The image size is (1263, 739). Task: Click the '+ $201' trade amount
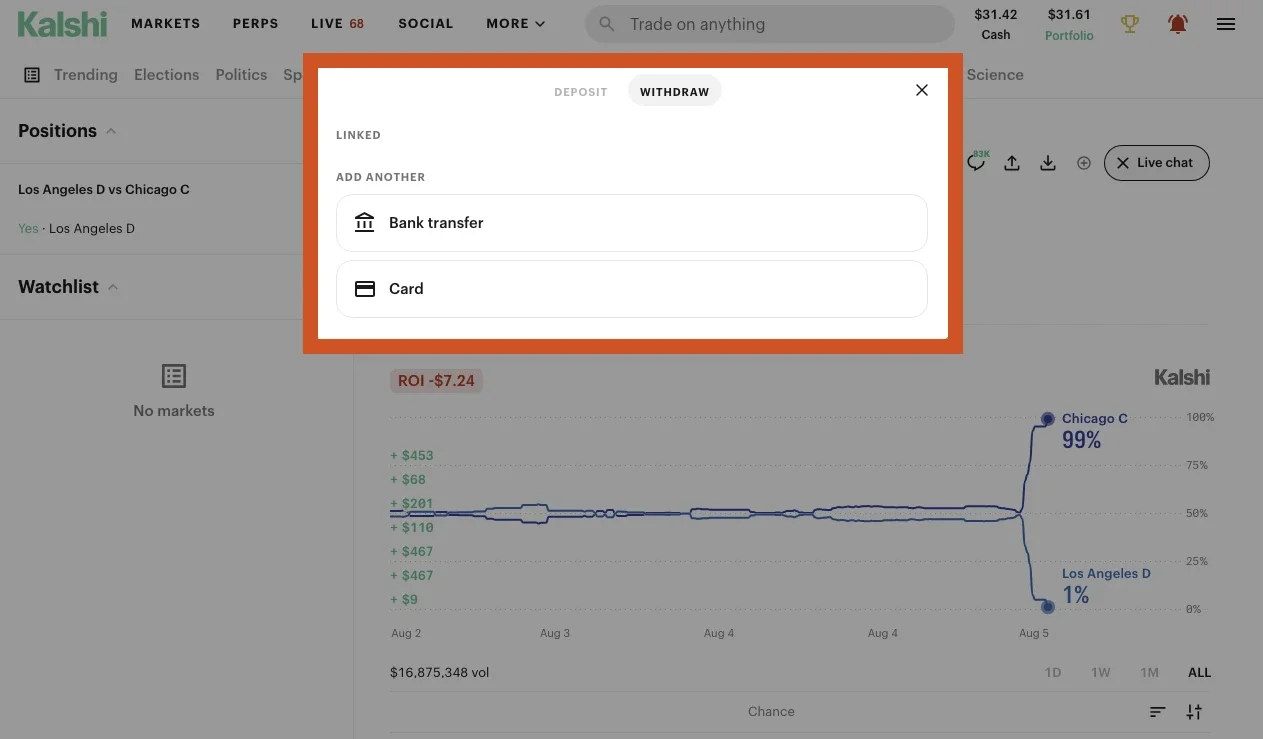coord(412,503)
